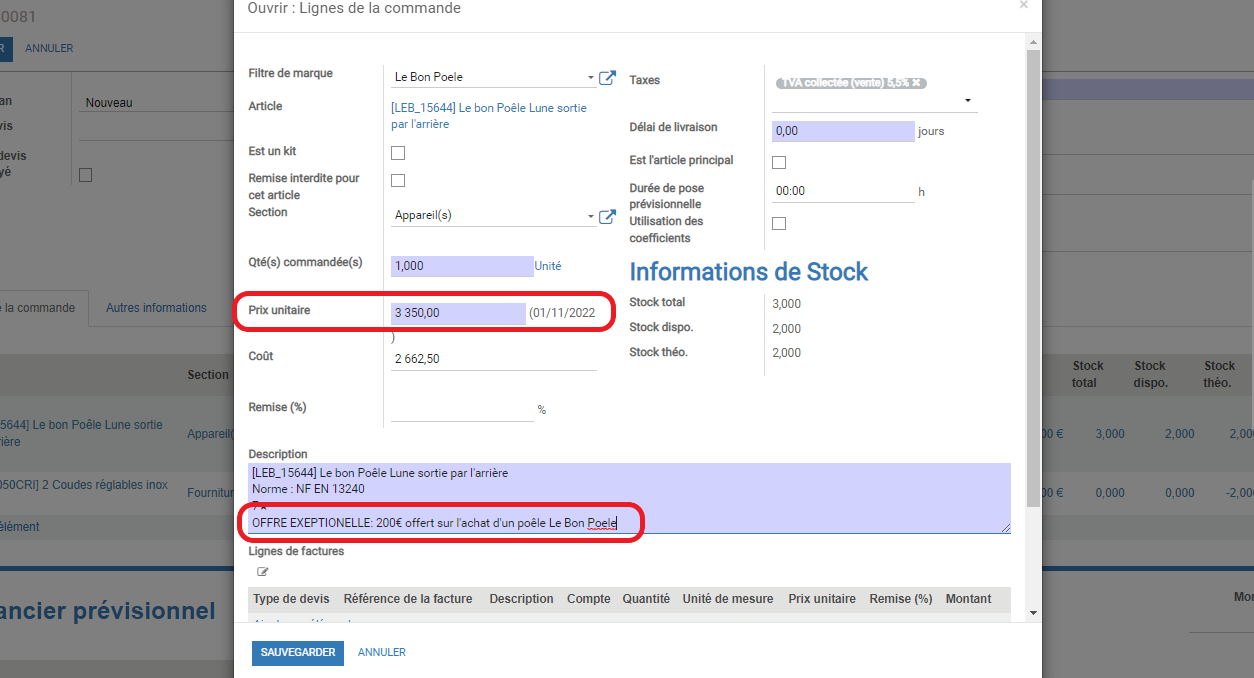Click the Délai de livraison field

click(x=843, y=131)
